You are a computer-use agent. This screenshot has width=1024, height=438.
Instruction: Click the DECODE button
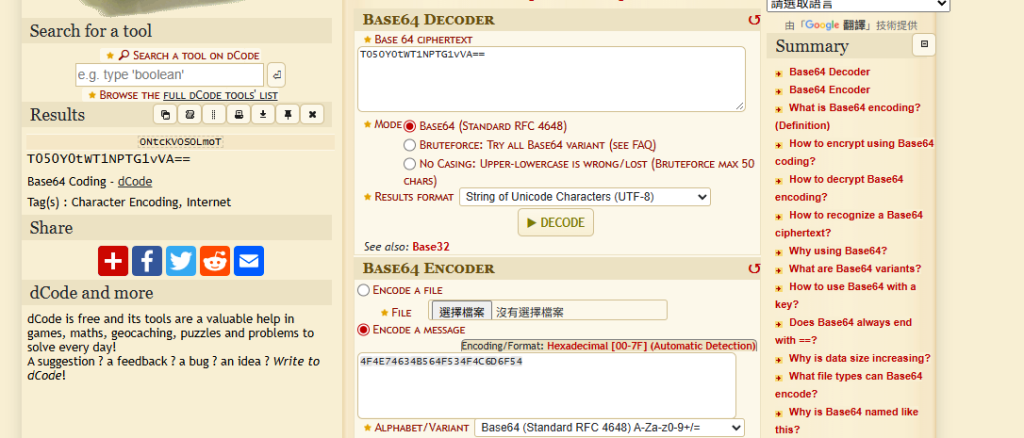[556, 223]
